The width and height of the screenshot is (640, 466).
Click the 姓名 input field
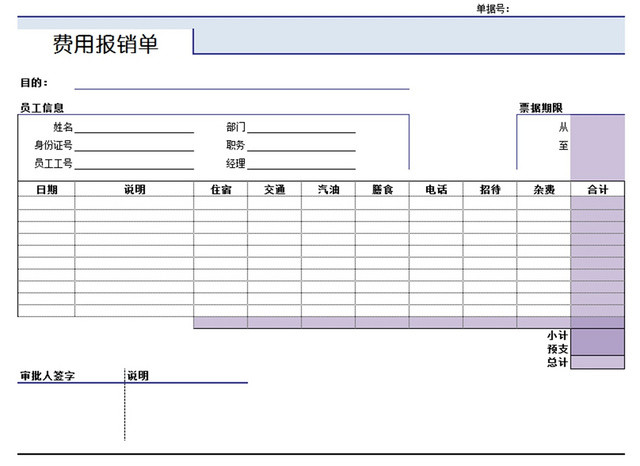[134, 127]
